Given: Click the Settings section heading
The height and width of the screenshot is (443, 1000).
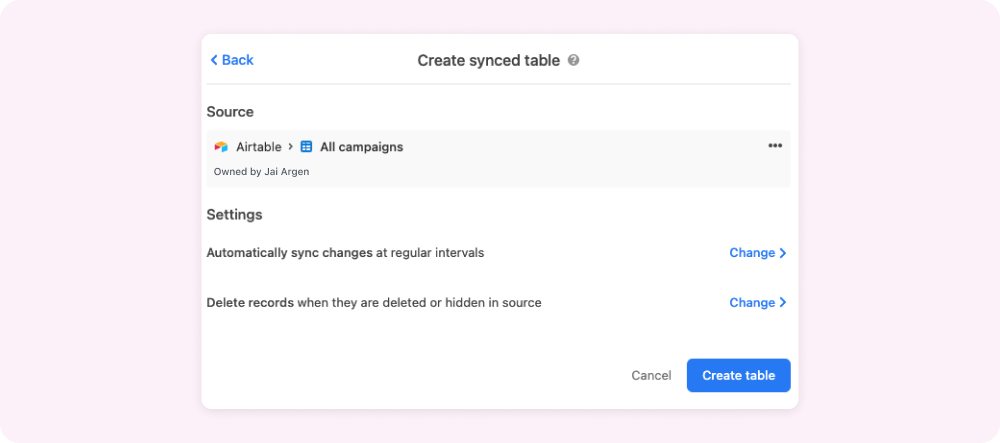Looking at the screenshot, I should click(234, 214).
